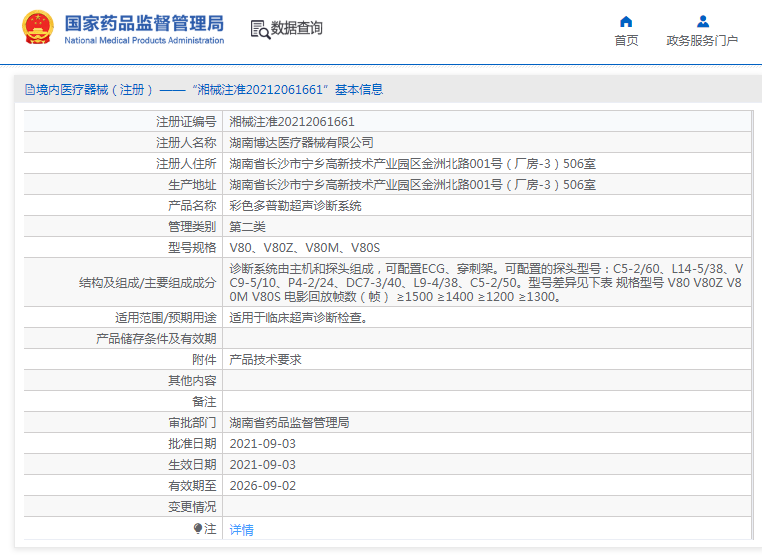Click the 变更情况 row label
The height and width of the screenshot is (555, 762).
click(192, 506)
